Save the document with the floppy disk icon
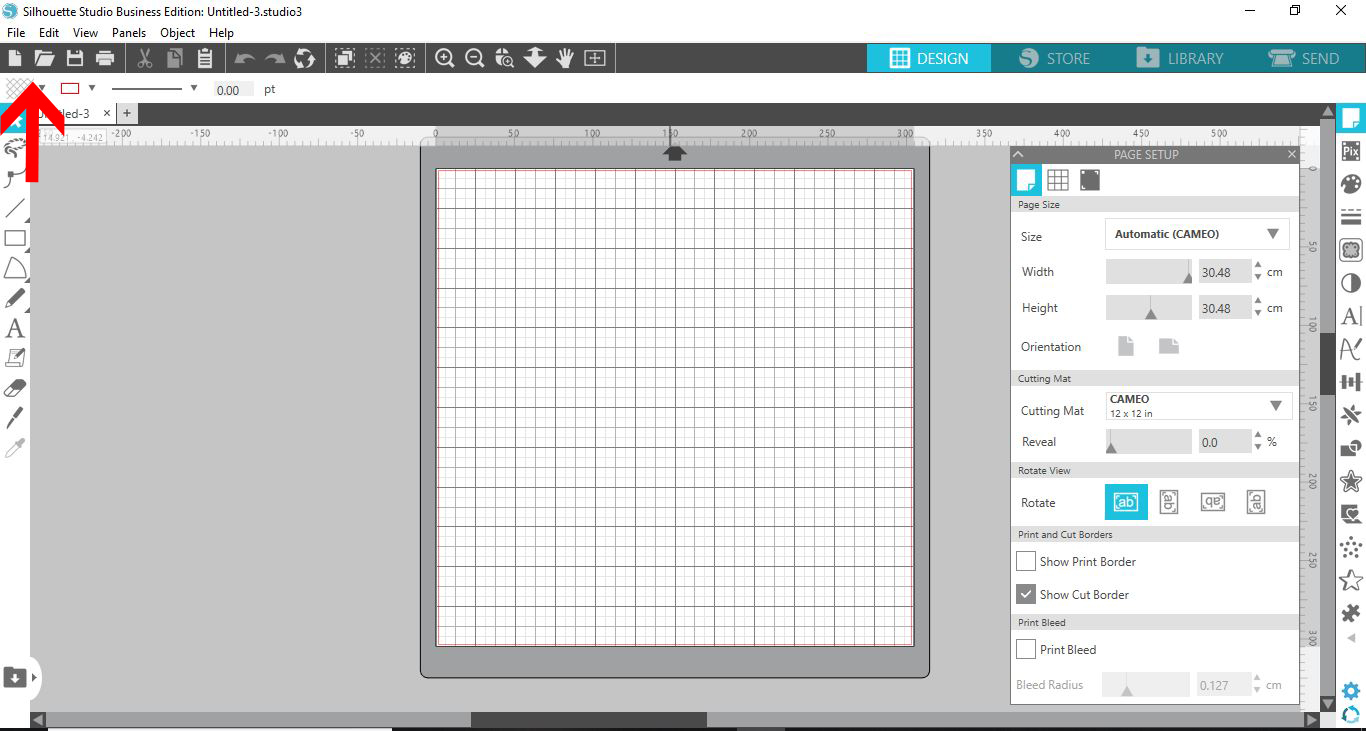 [x=74, y=58]
